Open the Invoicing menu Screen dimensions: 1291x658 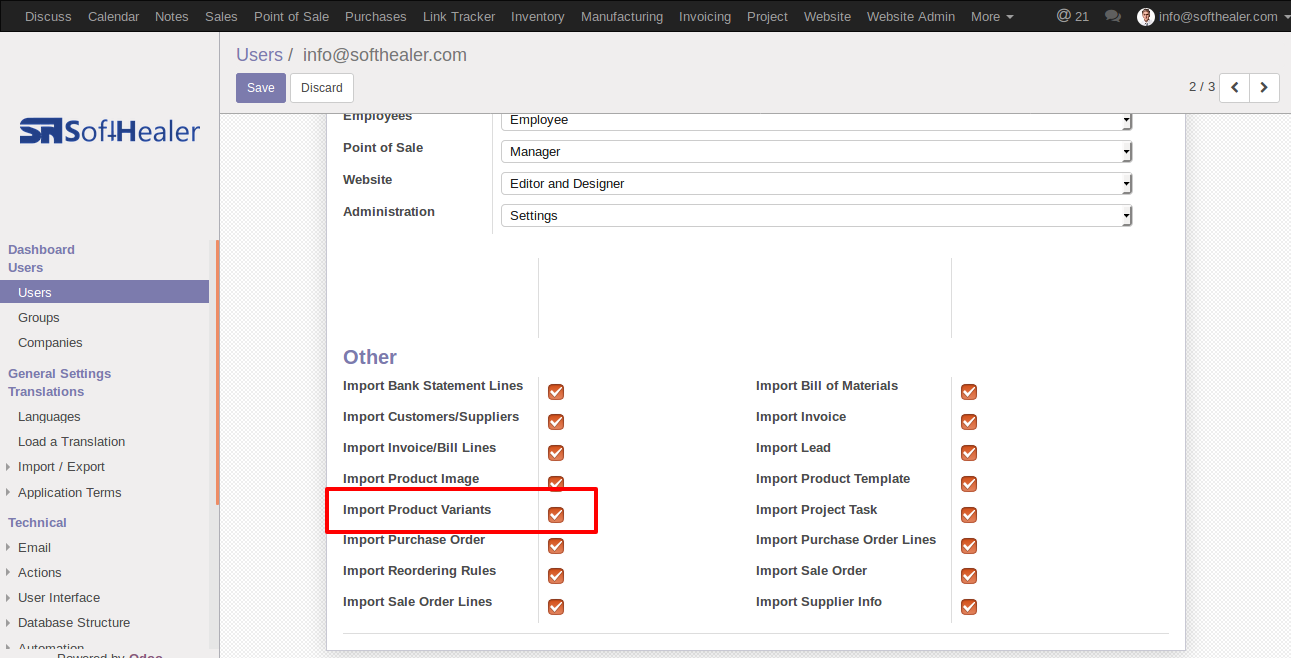pyautogui.click(x=705, y=16)
